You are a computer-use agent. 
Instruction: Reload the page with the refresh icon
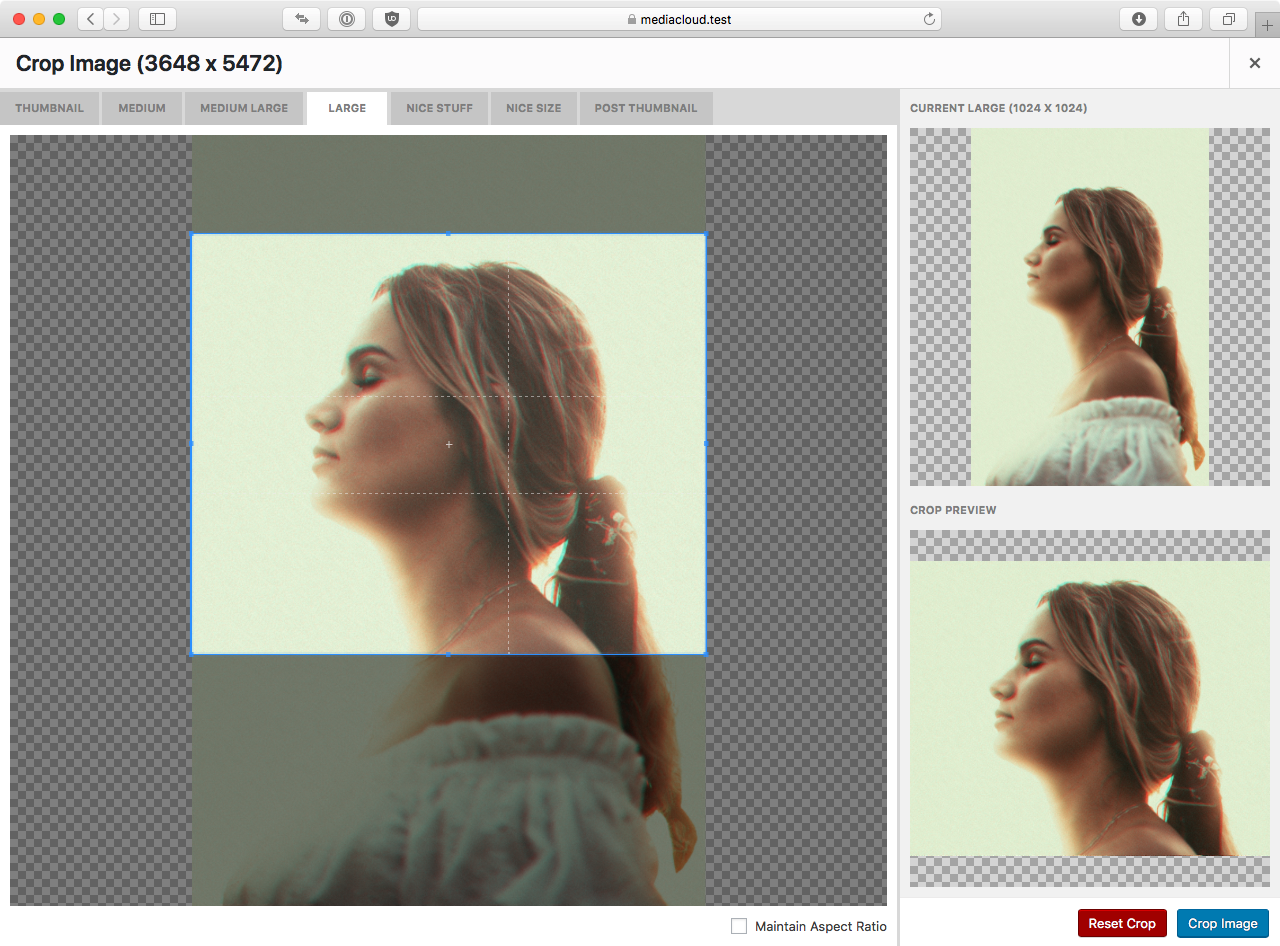[929, 19]
